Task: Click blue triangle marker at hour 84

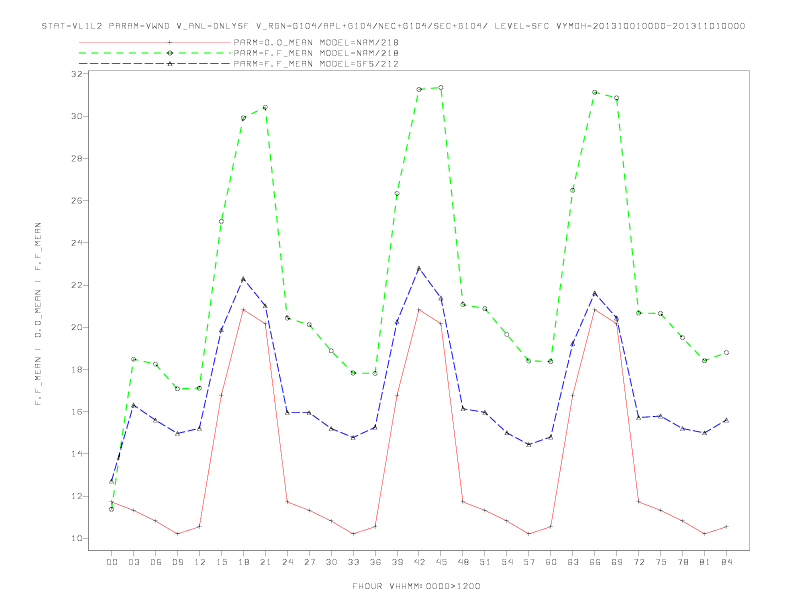Action: click(726, 420)
